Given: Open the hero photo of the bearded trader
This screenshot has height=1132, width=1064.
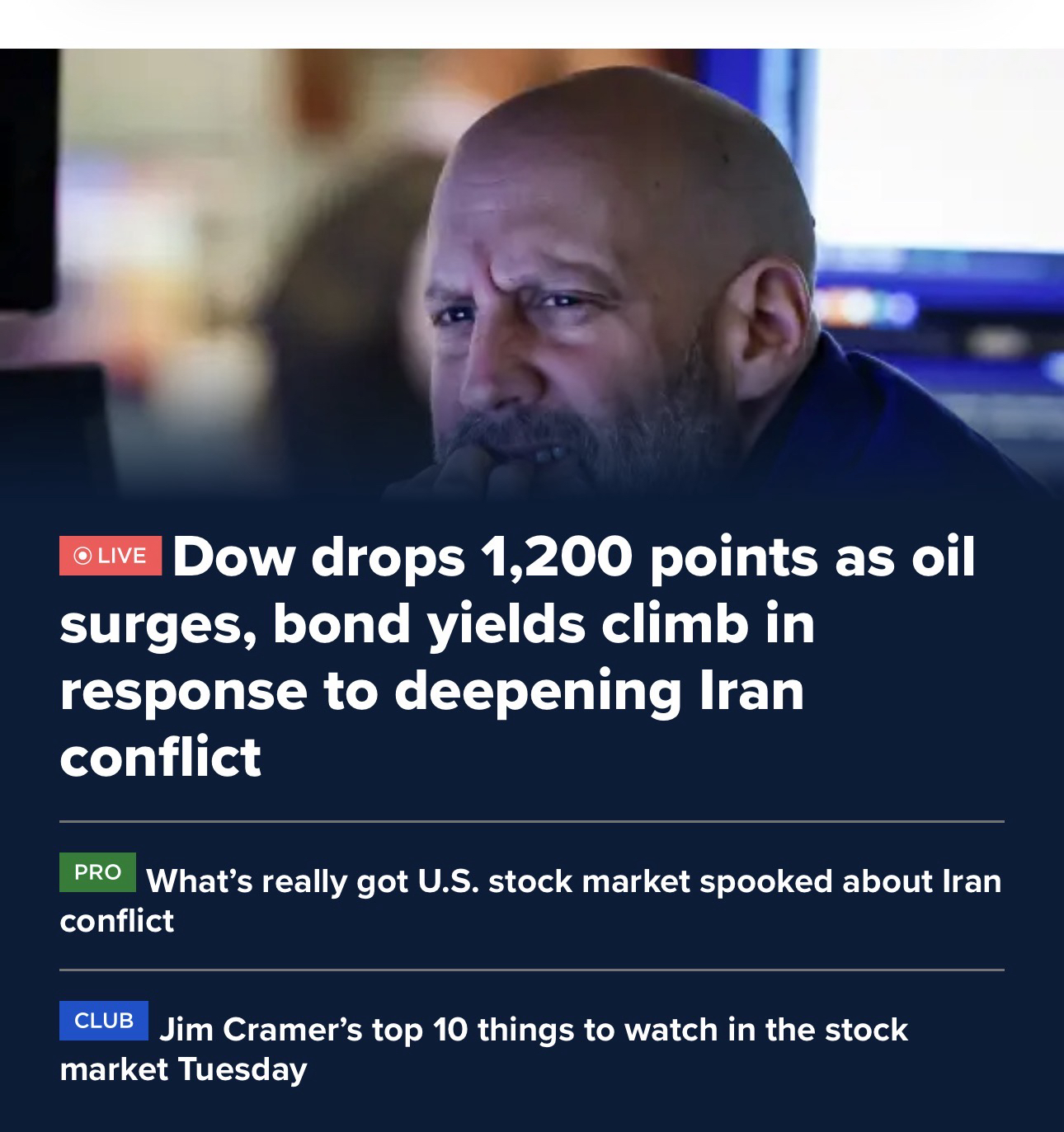Looking at the screenshot, I should click(532, 272).
